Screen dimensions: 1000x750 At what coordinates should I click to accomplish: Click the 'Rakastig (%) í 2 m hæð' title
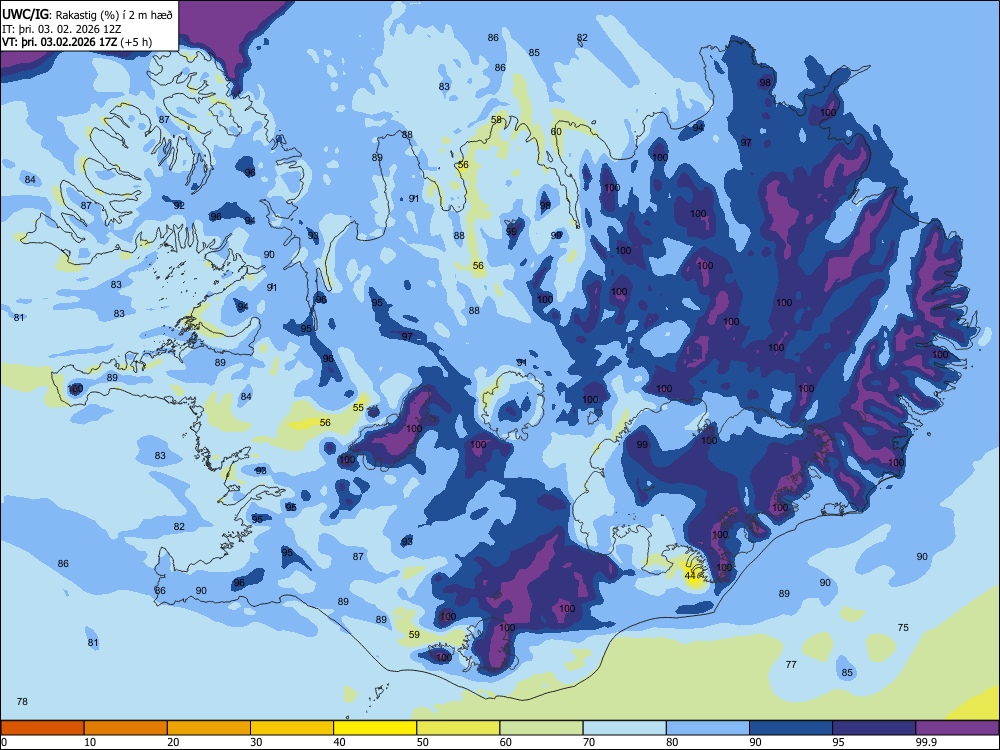click(x=115, y=15)
